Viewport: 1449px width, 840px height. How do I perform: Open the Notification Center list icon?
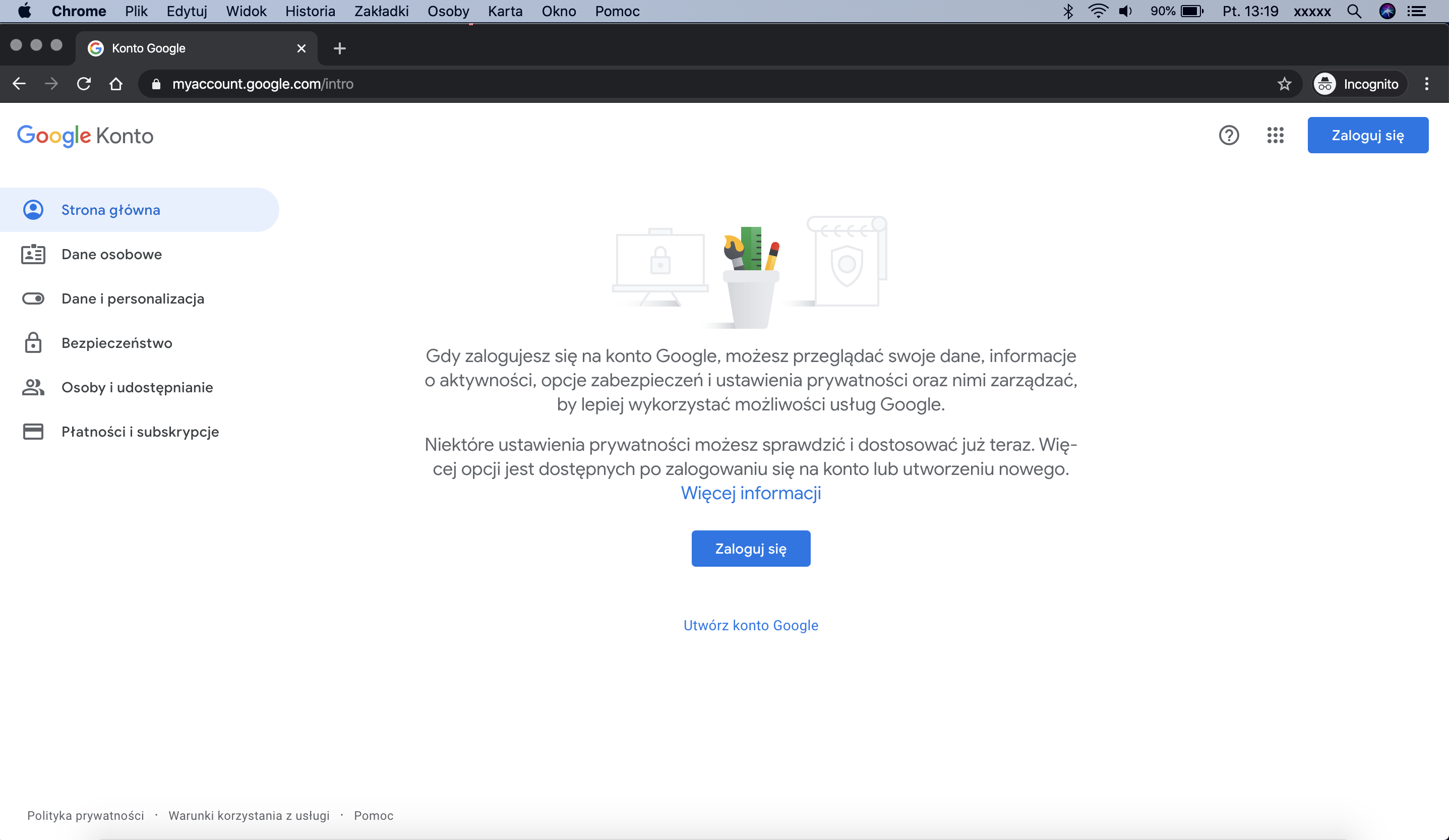tap(1416, 11)
